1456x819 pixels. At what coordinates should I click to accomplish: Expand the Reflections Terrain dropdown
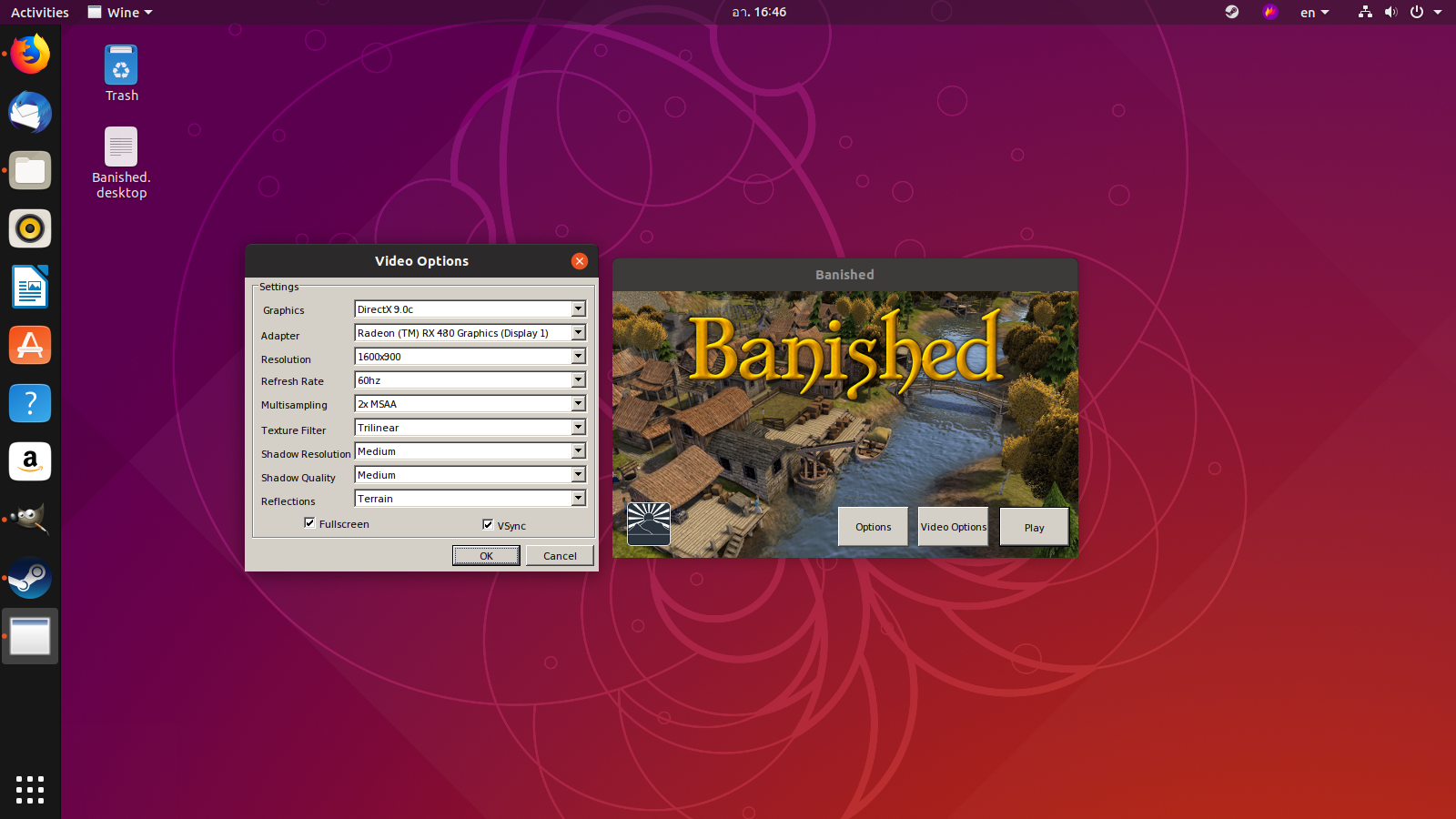[x=578, y=499]
